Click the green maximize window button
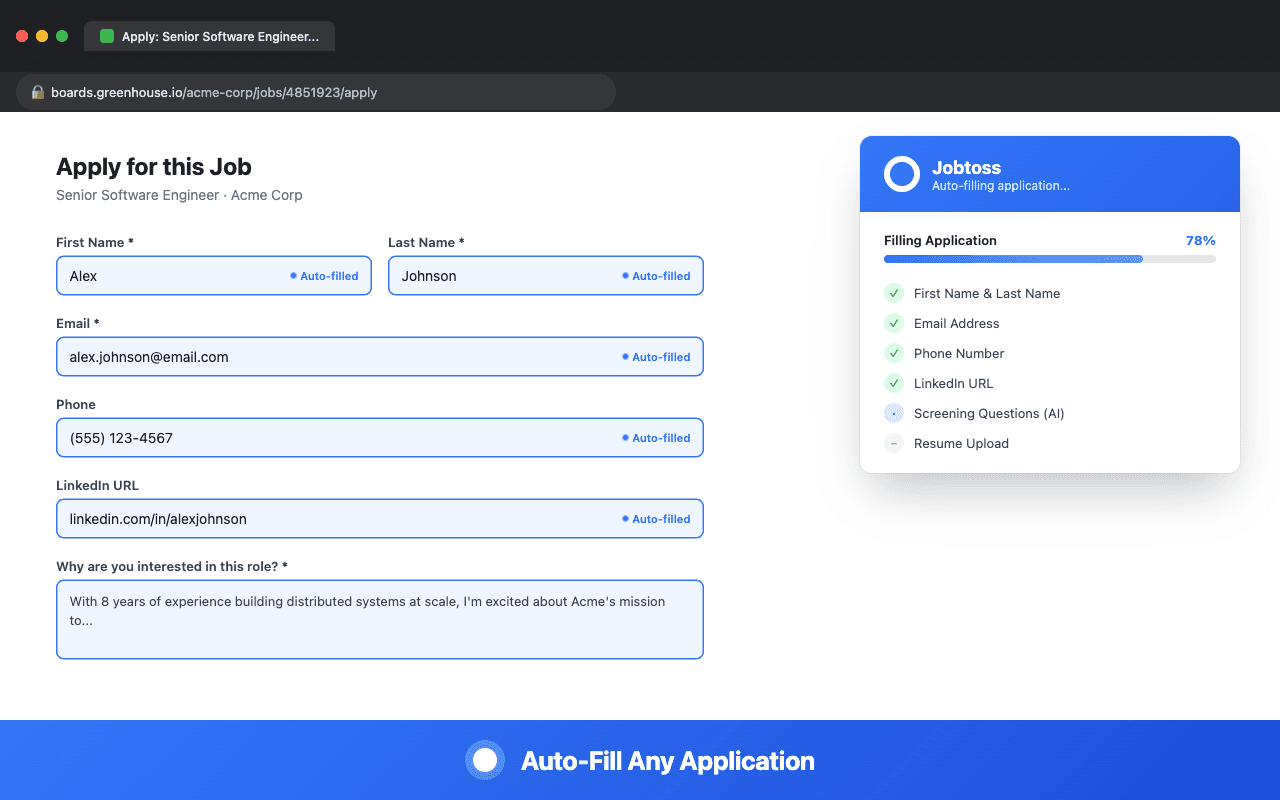The width and height of the screenshot is (1280, 800). point(62,36)
